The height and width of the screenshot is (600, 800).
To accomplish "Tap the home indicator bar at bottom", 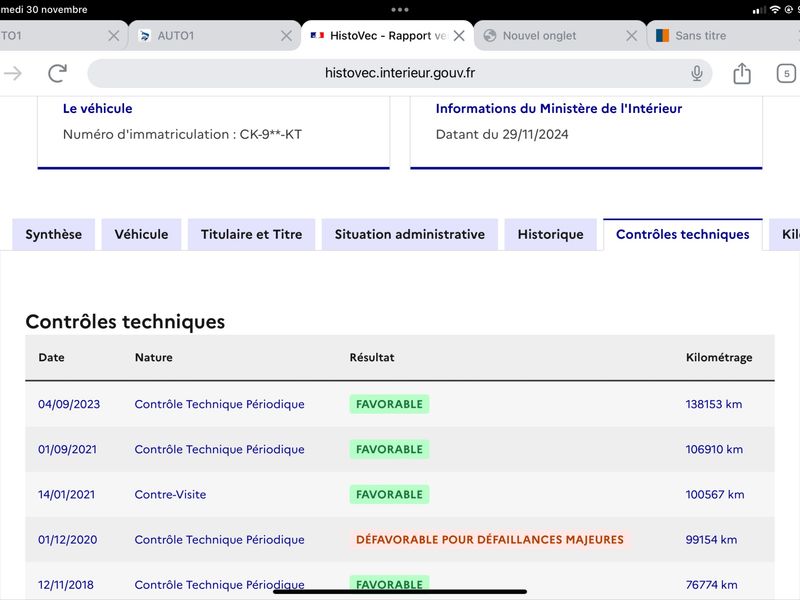I will 400,592.
